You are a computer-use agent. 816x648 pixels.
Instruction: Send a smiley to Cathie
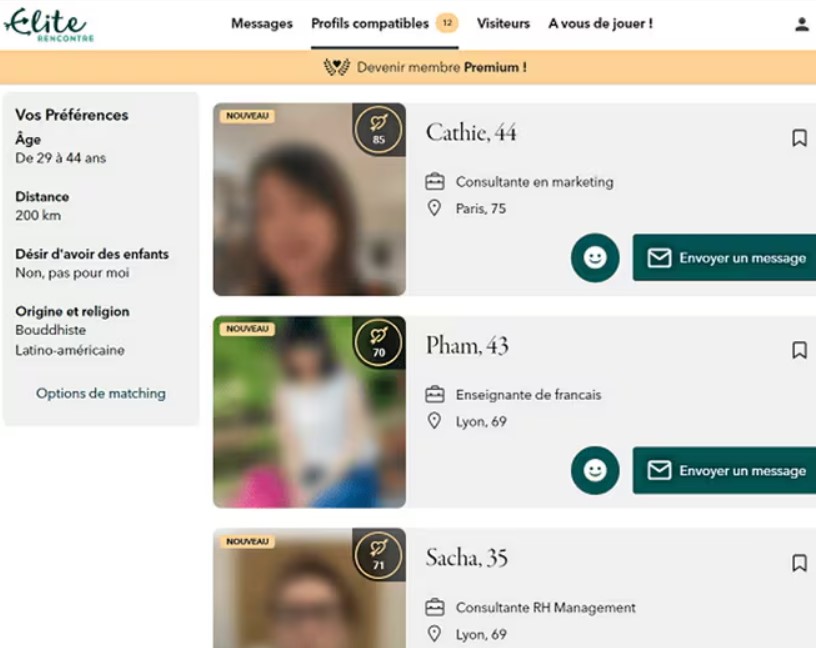595,258
